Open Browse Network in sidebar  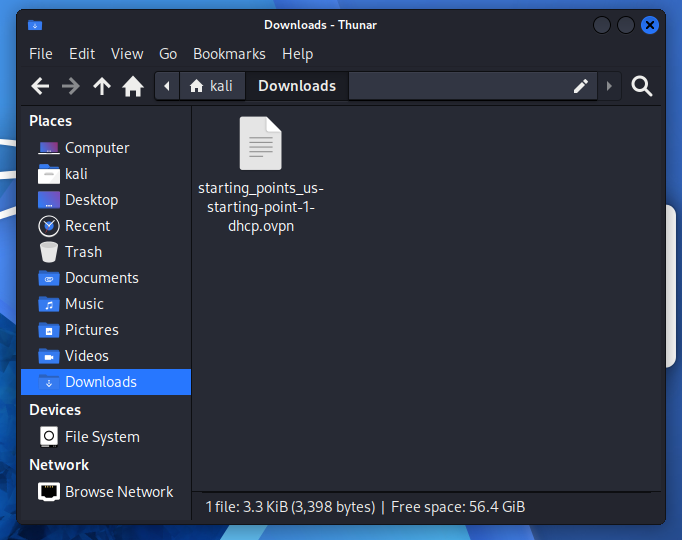pos(106,492)
